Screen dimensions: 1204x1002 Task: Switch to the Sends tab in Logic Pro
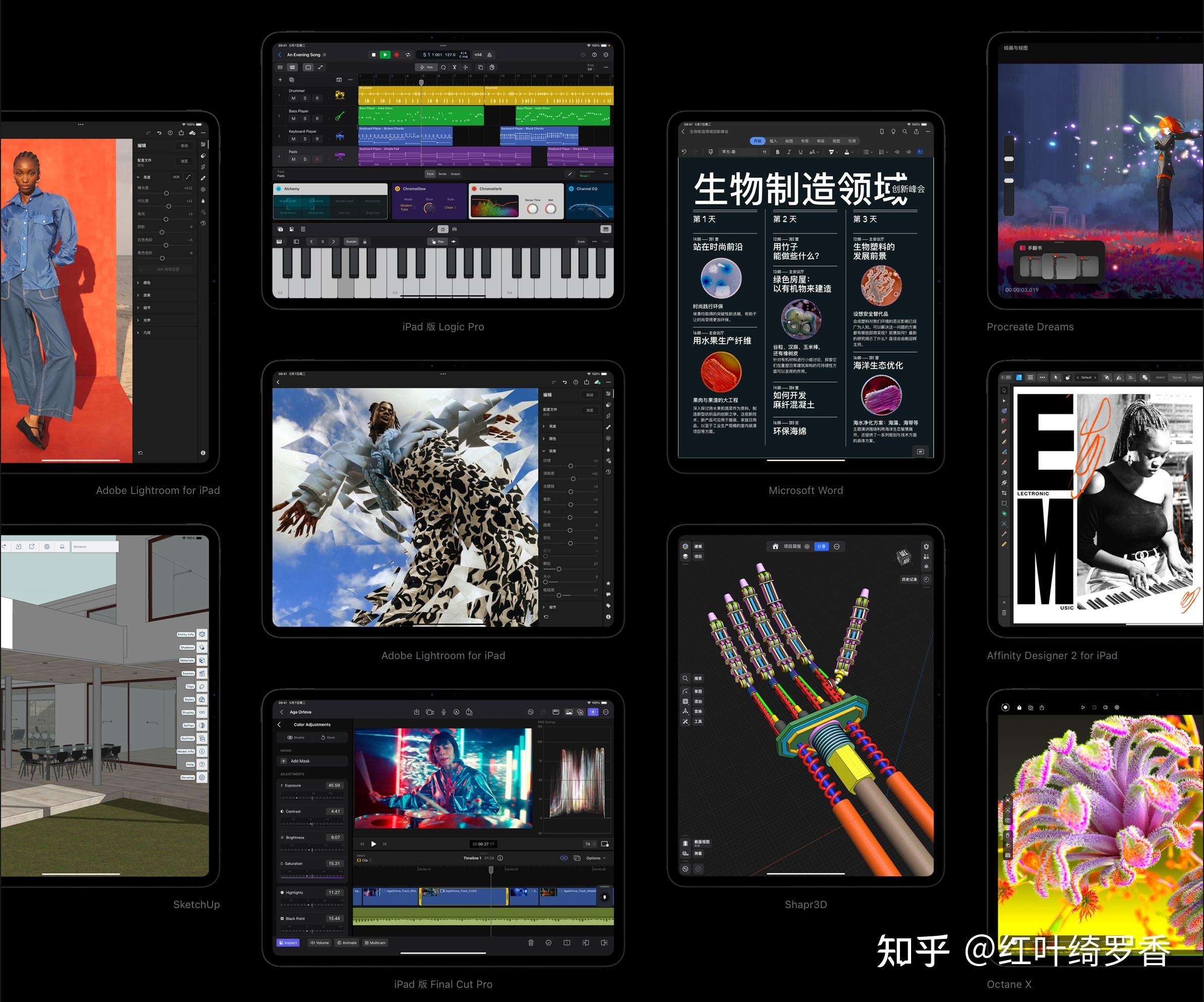point(442,174)
